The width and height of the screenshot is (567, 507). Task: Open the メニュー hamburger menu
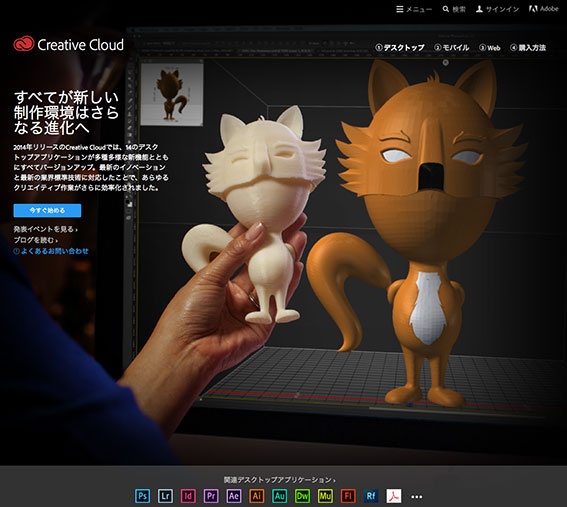414,9
